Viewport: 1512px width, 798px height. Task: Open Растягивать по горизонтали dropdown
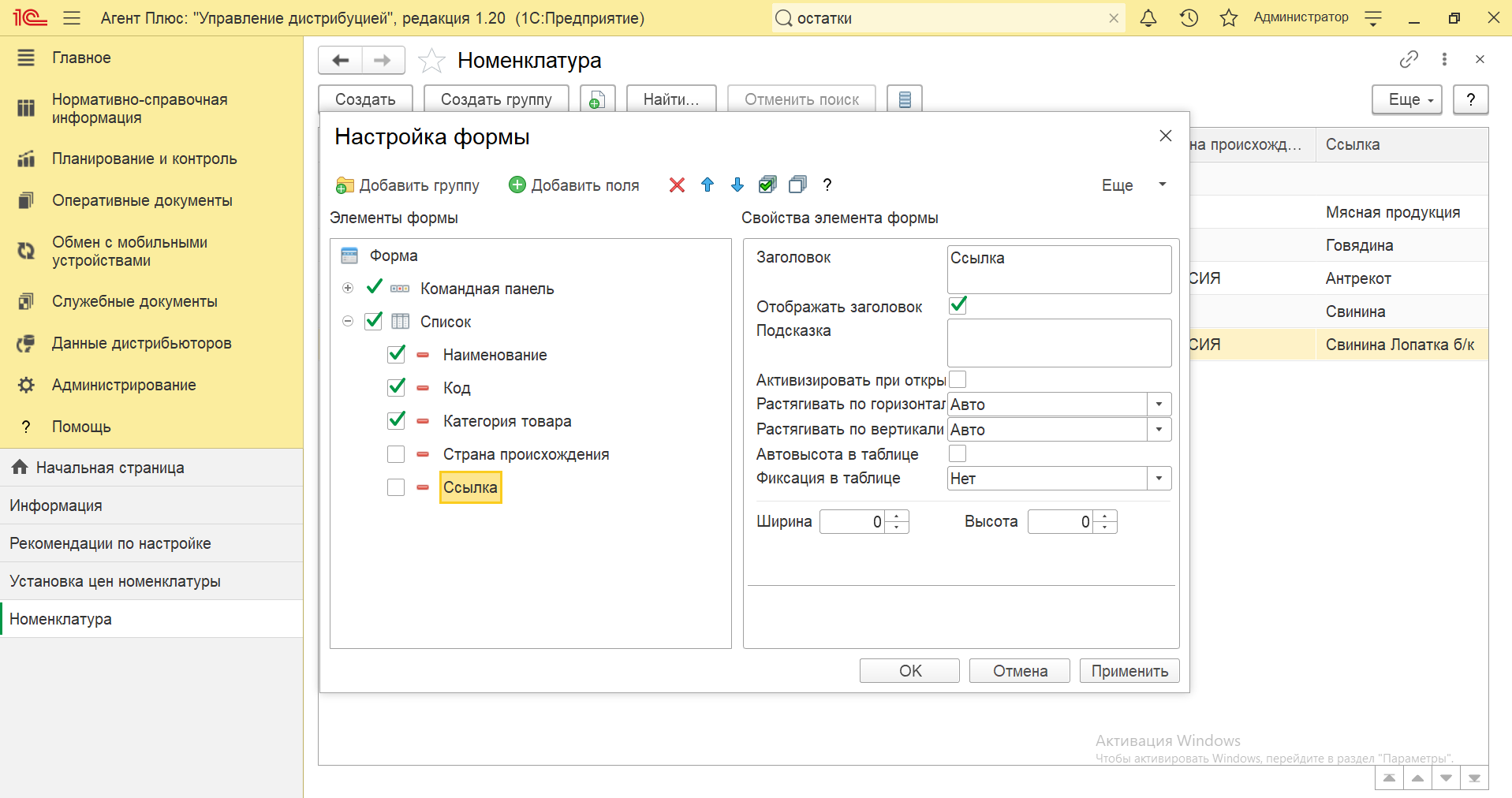click(1159, 405)
